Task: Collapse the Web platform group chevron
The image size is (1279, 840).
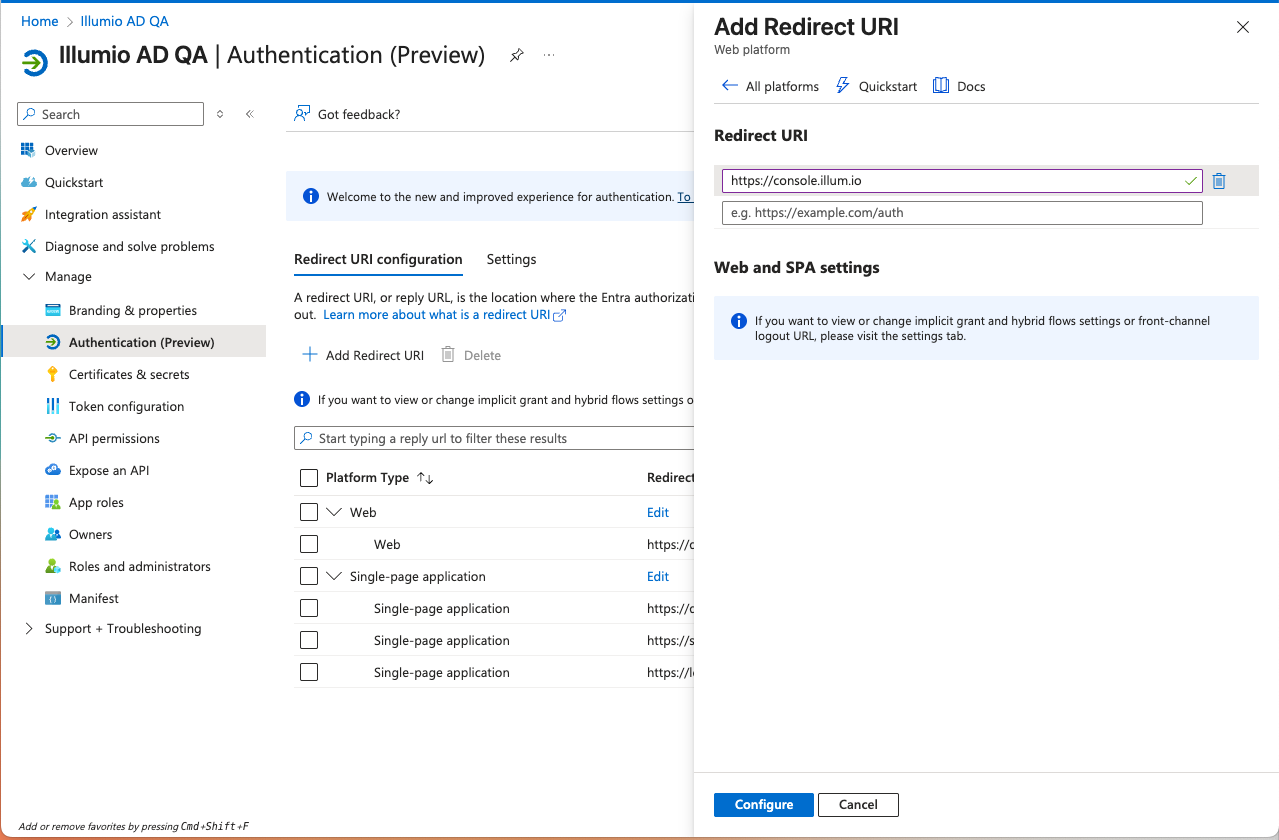Action: (334, 512)
